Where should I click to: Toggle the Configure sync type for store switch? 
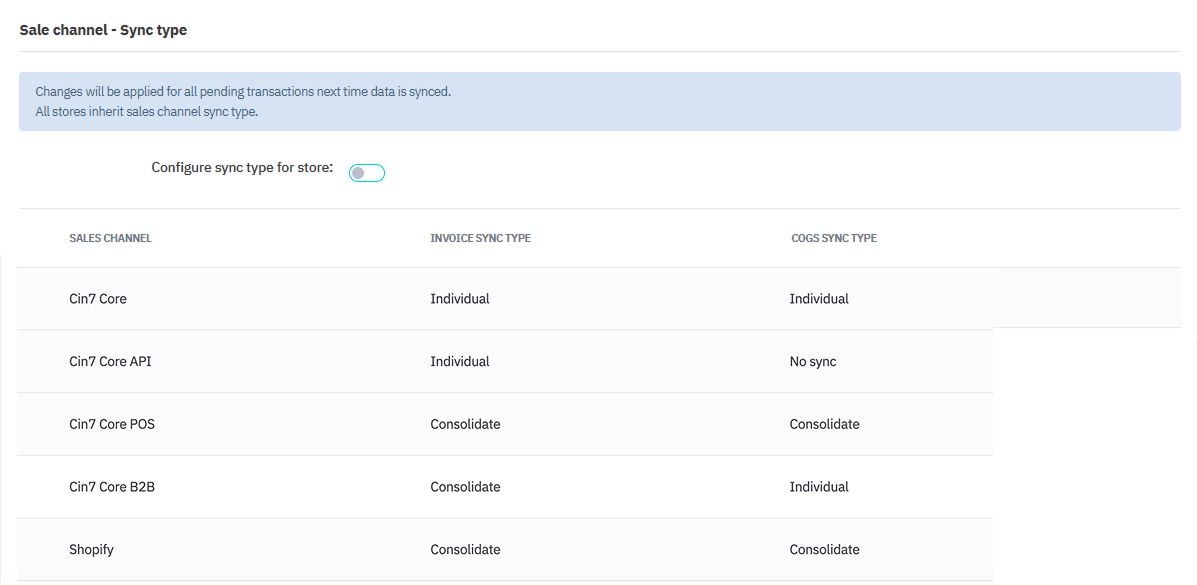(x=366, y=173)
